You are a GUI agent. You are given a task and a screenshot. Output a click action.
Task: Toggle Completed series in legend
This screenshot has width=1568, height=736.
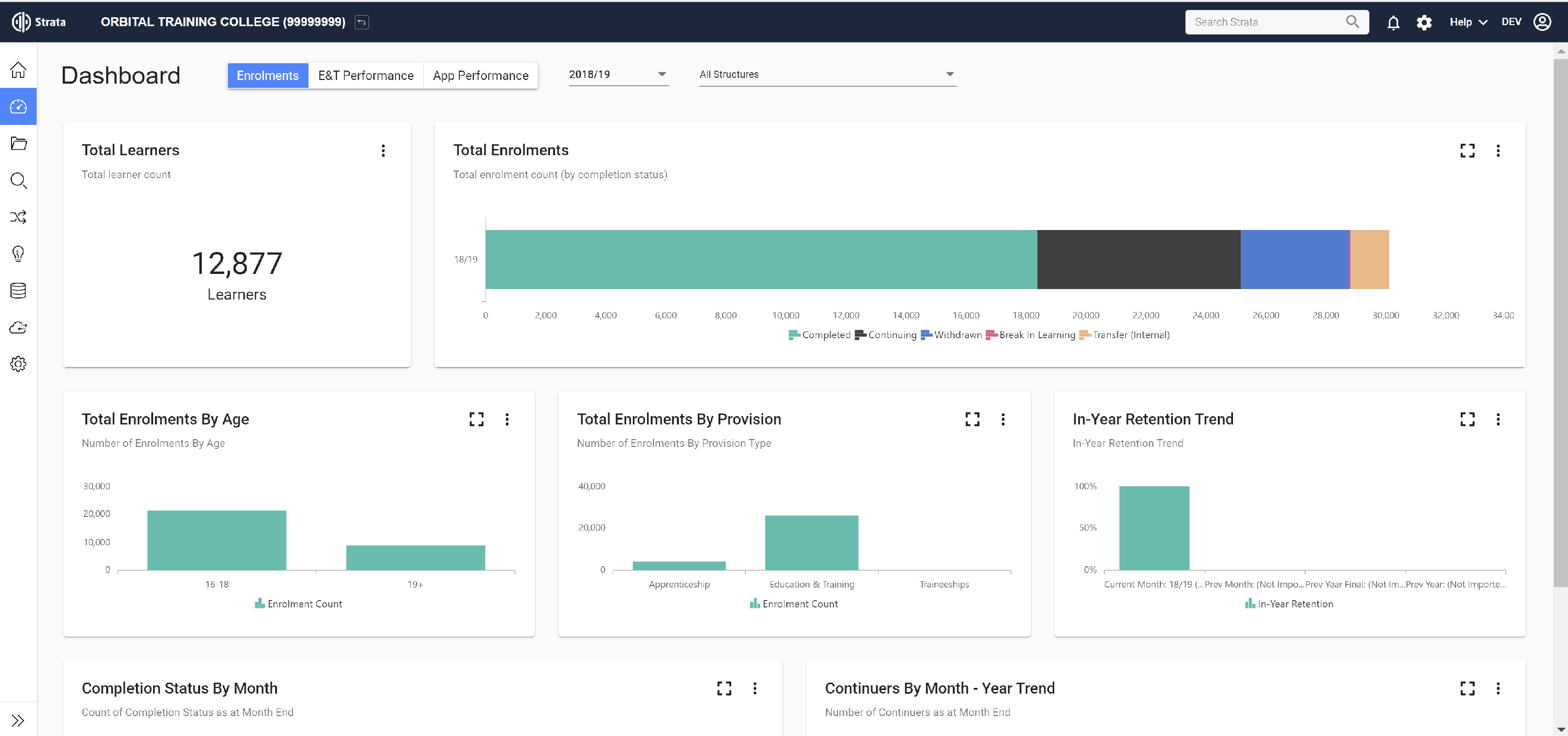pyautogui.click(x=820, y=335)
